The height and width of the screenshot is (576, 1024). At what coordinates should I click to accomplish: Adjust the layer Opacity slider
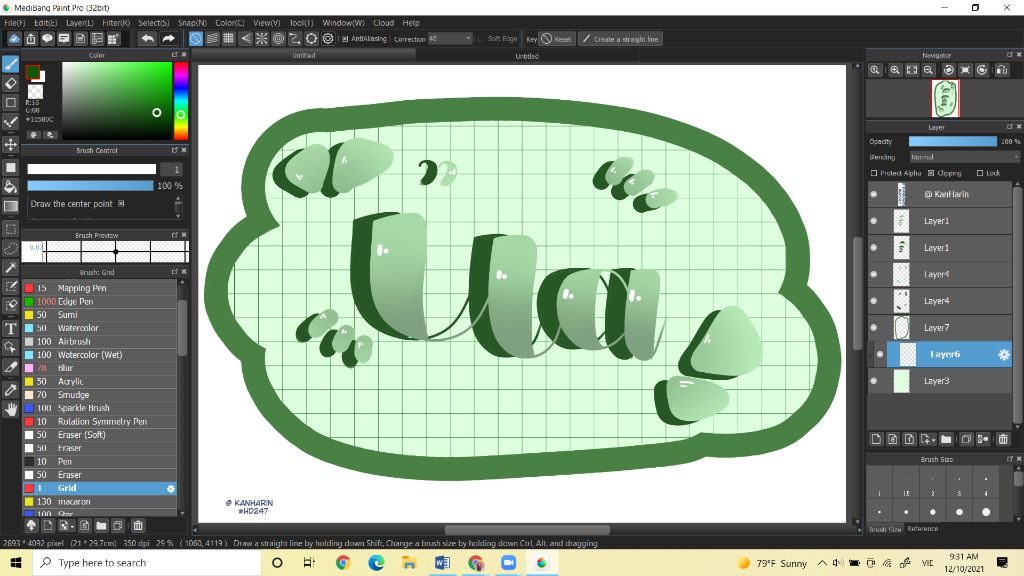pos(953,141)
